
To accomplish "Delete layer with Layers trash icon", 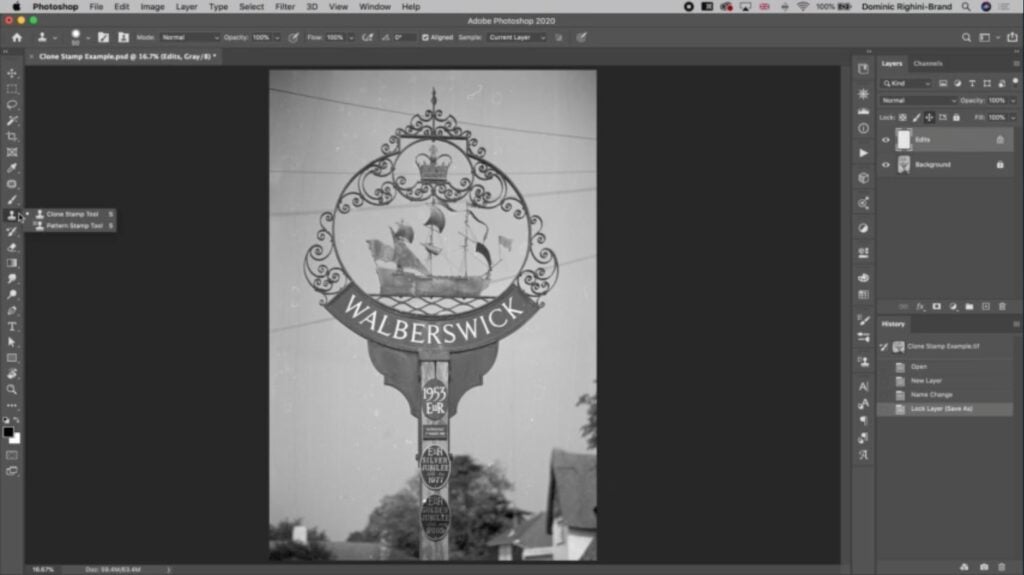I will point(1002,306).
